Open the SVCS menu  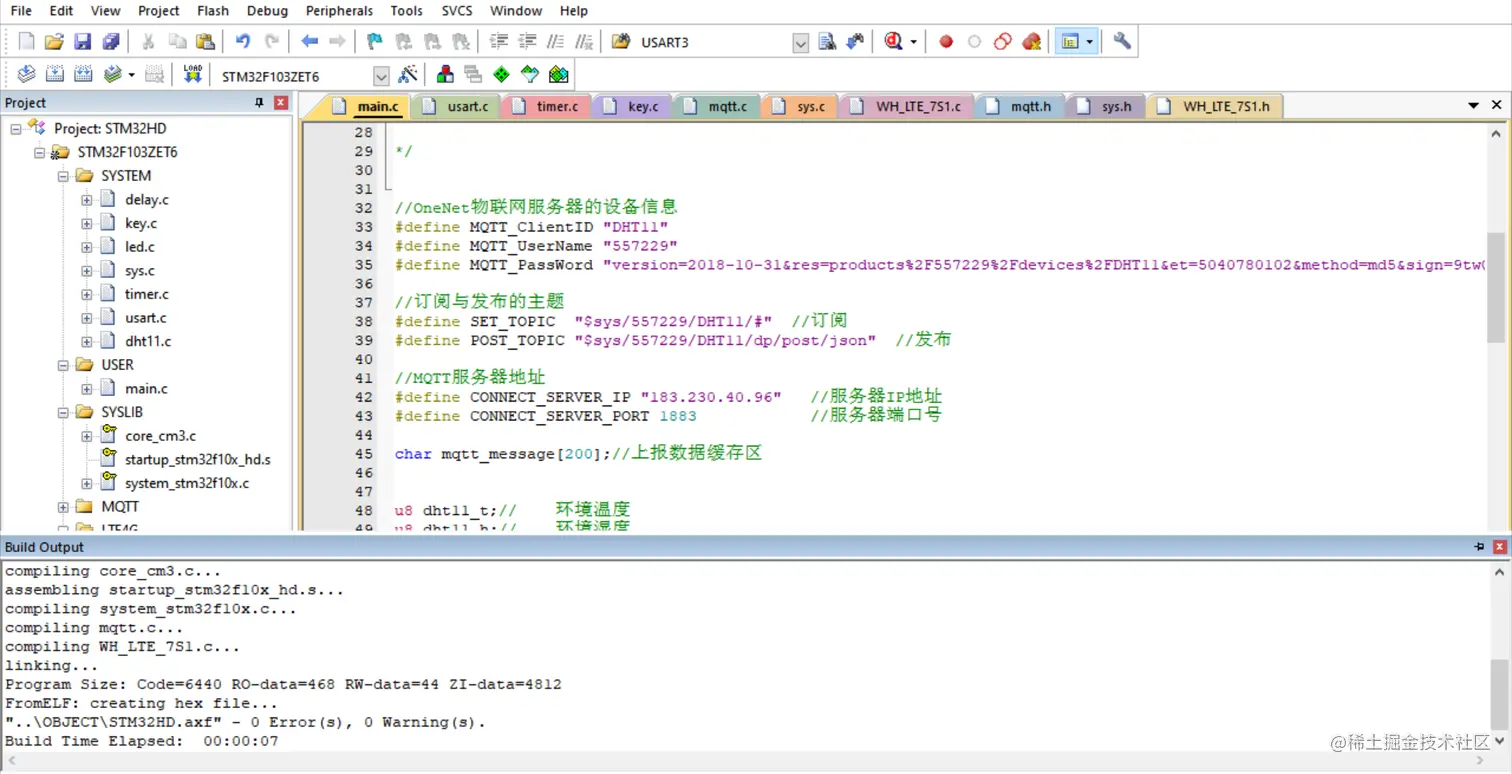click(x=457, y=11)
